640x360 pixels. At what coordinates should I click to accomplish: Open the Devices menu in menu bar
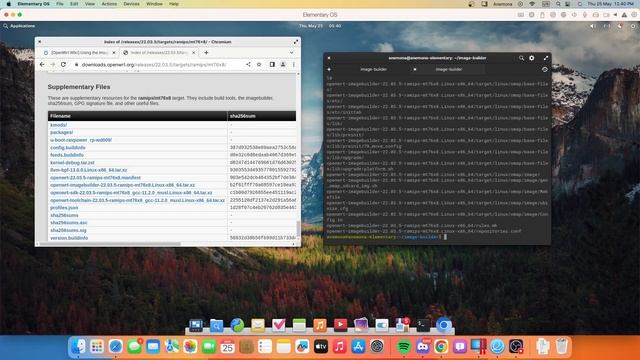(x=131, y=4)
